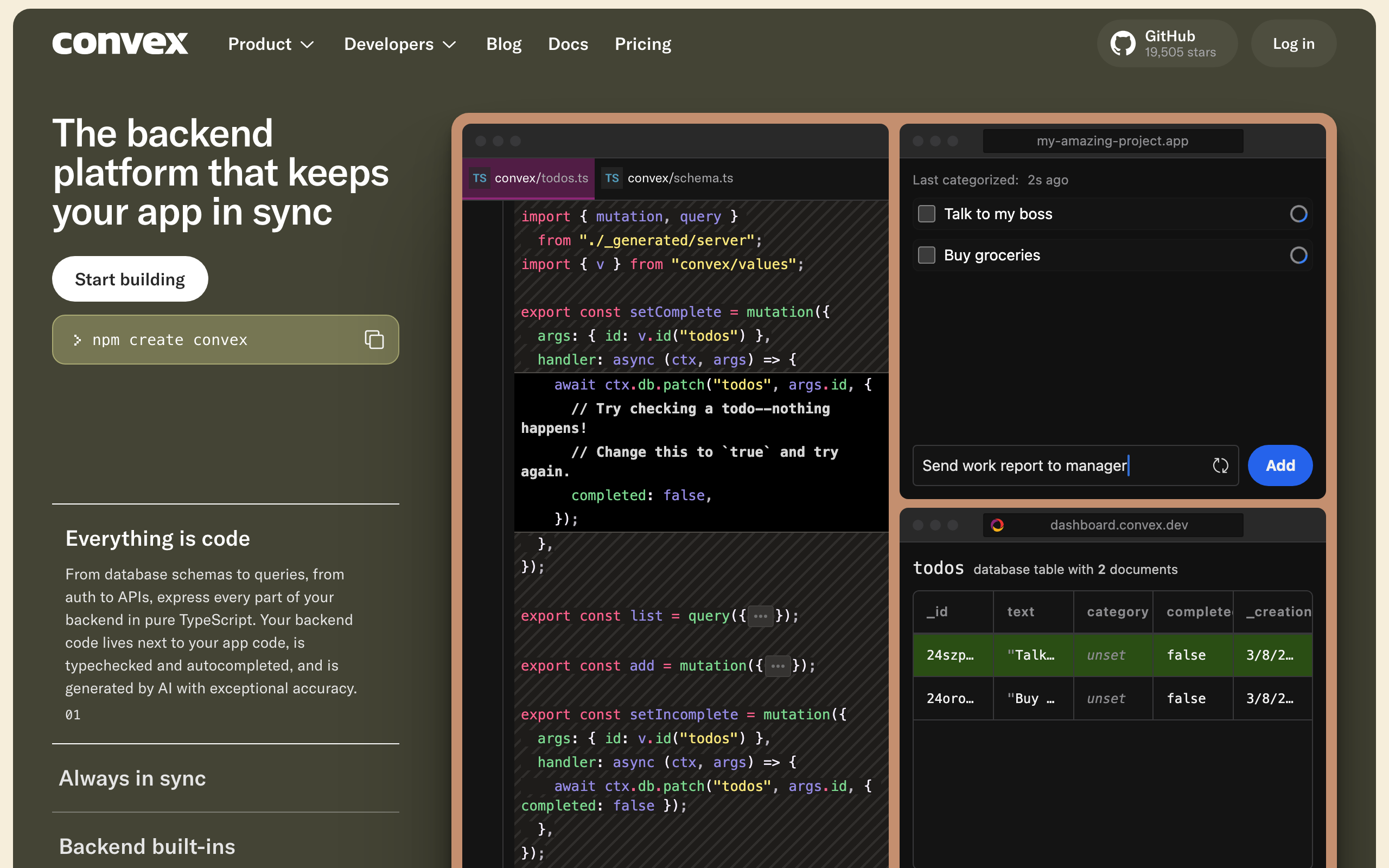Expand the 'Always in sync' section

coord(132,778)
